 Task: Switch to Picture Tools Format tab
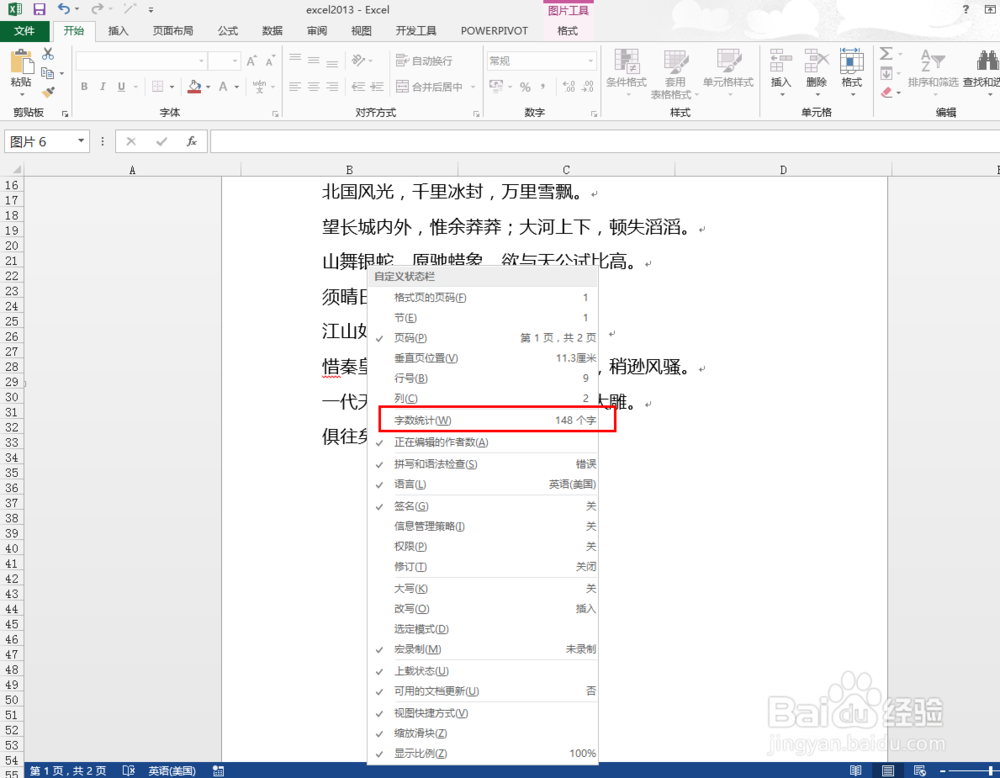click(568, 31)
